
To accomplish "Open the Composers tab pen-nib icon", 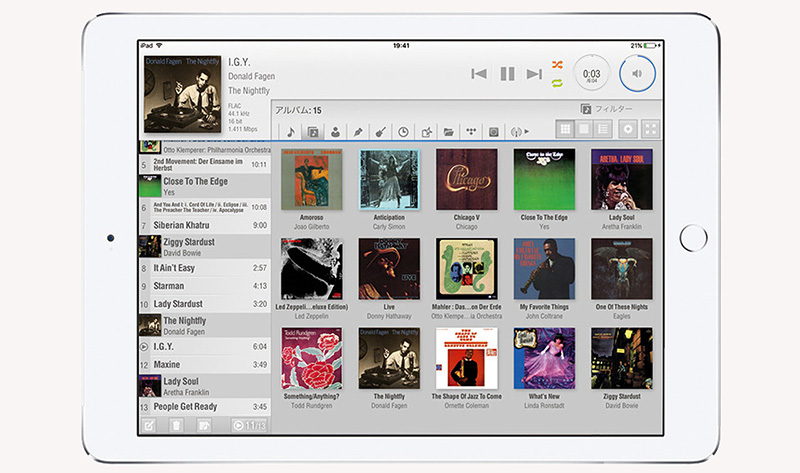I will tap(358, 132).
